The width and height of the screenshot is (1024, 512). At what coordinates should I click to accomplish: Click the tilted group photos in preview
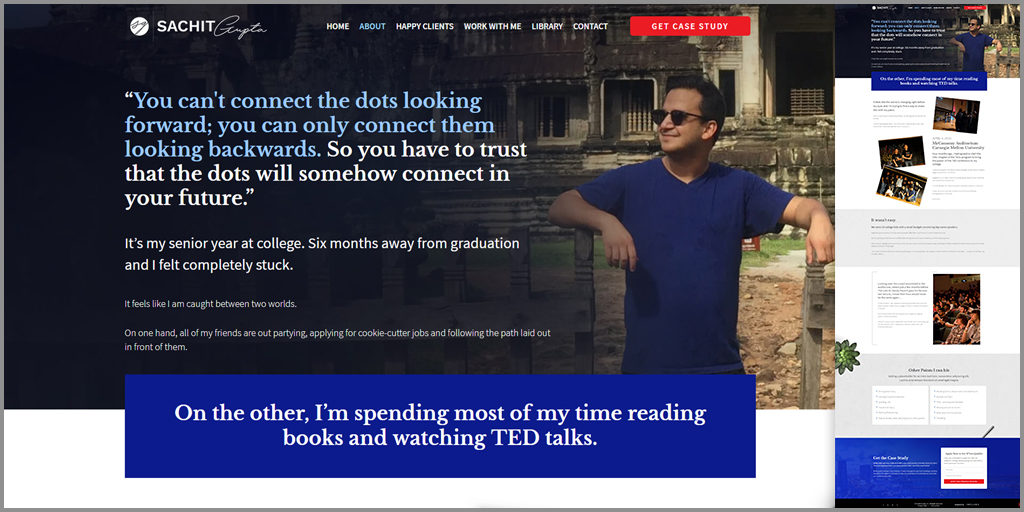click(x=901, y=170)
